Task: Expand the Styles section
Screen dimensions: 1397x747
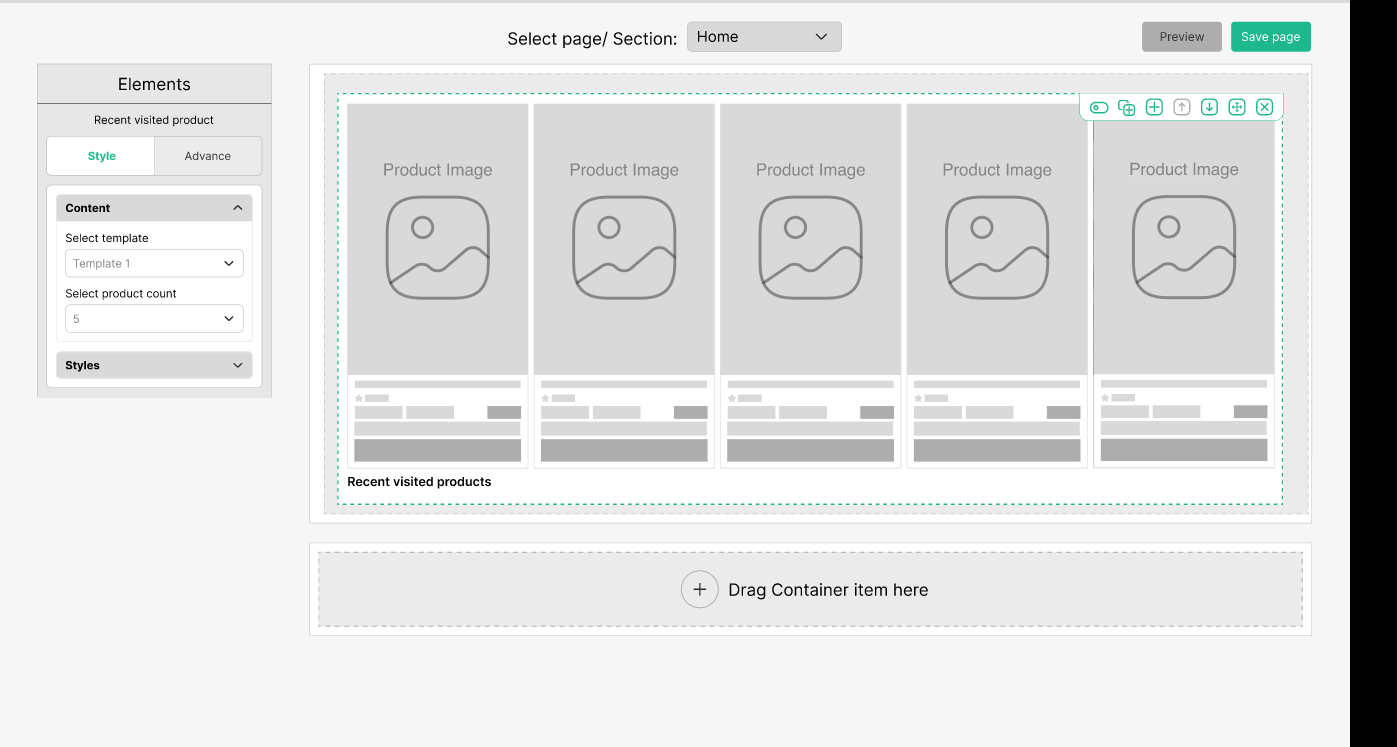Action: [154, 365]
